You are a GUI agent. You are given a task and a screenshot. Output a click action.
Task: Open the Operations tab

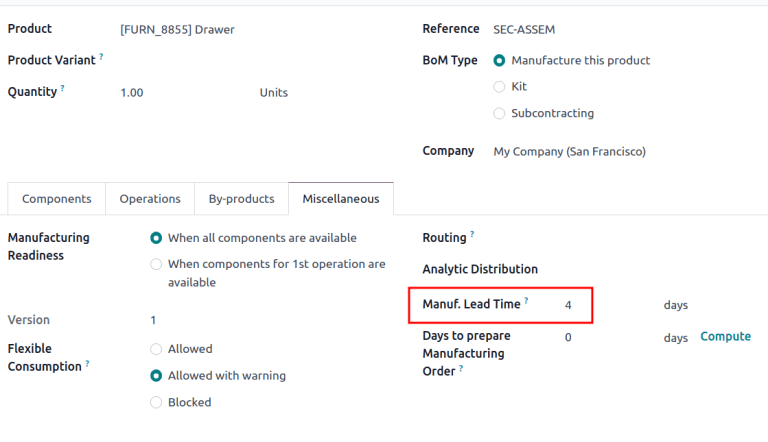pos(150,199)
